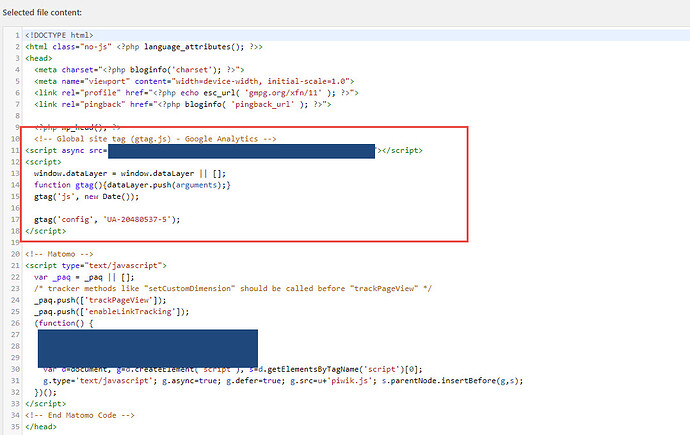Click the (function() { line
690x435 pixels.
tap(64, 323)
